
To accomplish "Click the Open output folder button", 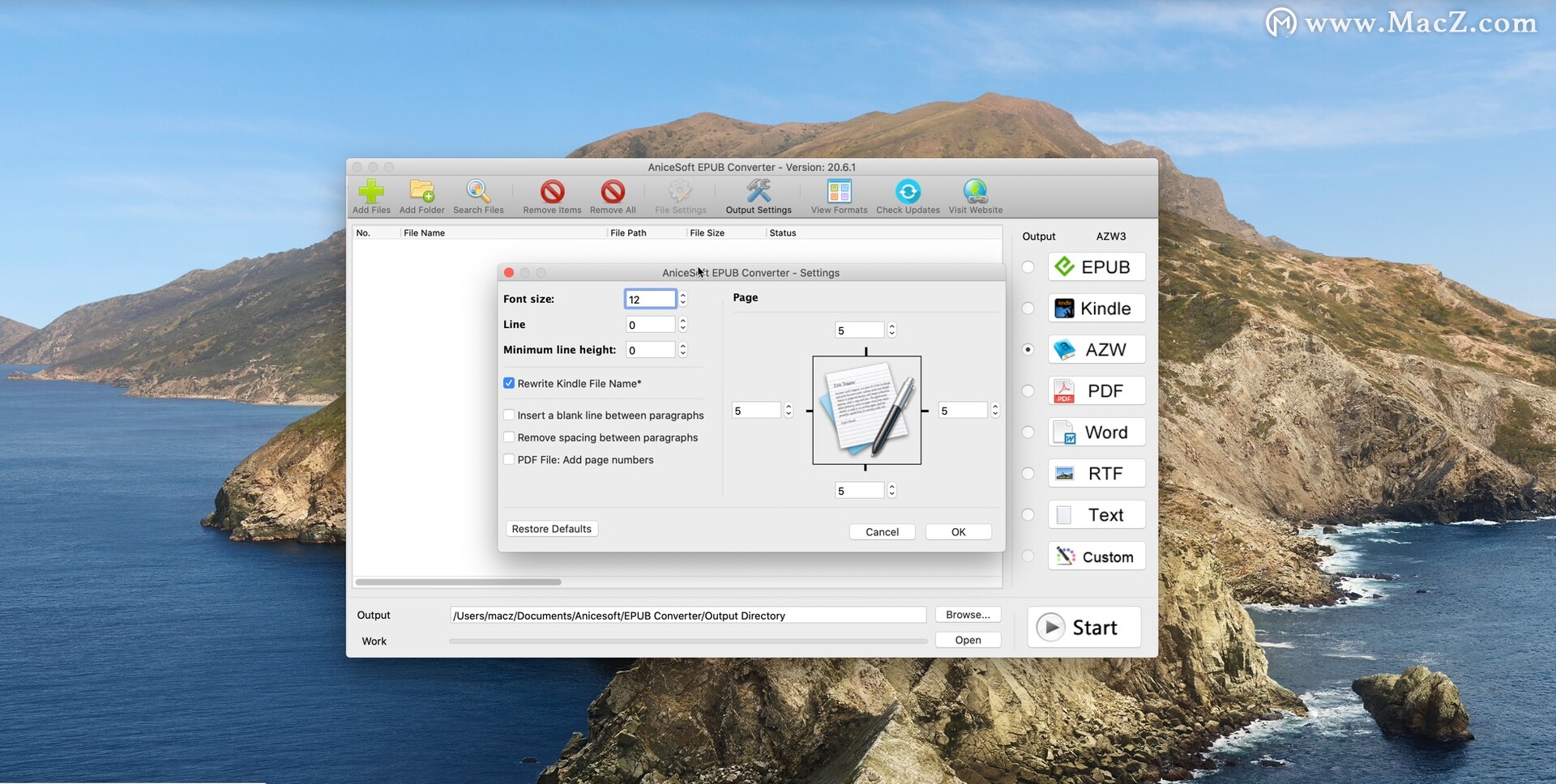I will [968, 640].
